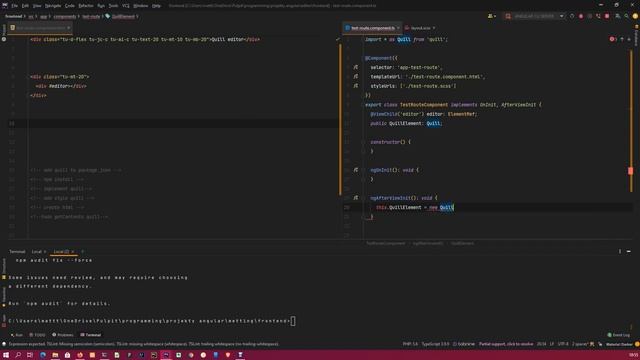Add a new terminal session tab

pos(82,251)
